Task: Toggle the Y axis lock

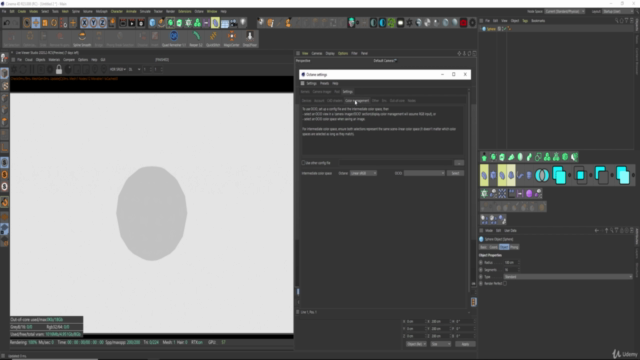Action: point(93,23)
